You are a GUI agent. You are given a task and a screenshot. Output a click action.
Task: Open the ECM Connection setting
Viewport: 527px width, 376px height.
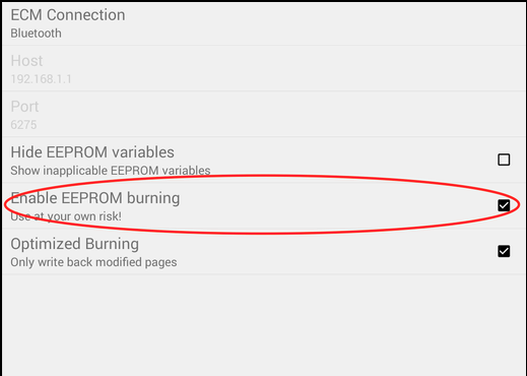pyautogui.click(x=264, y=23)
